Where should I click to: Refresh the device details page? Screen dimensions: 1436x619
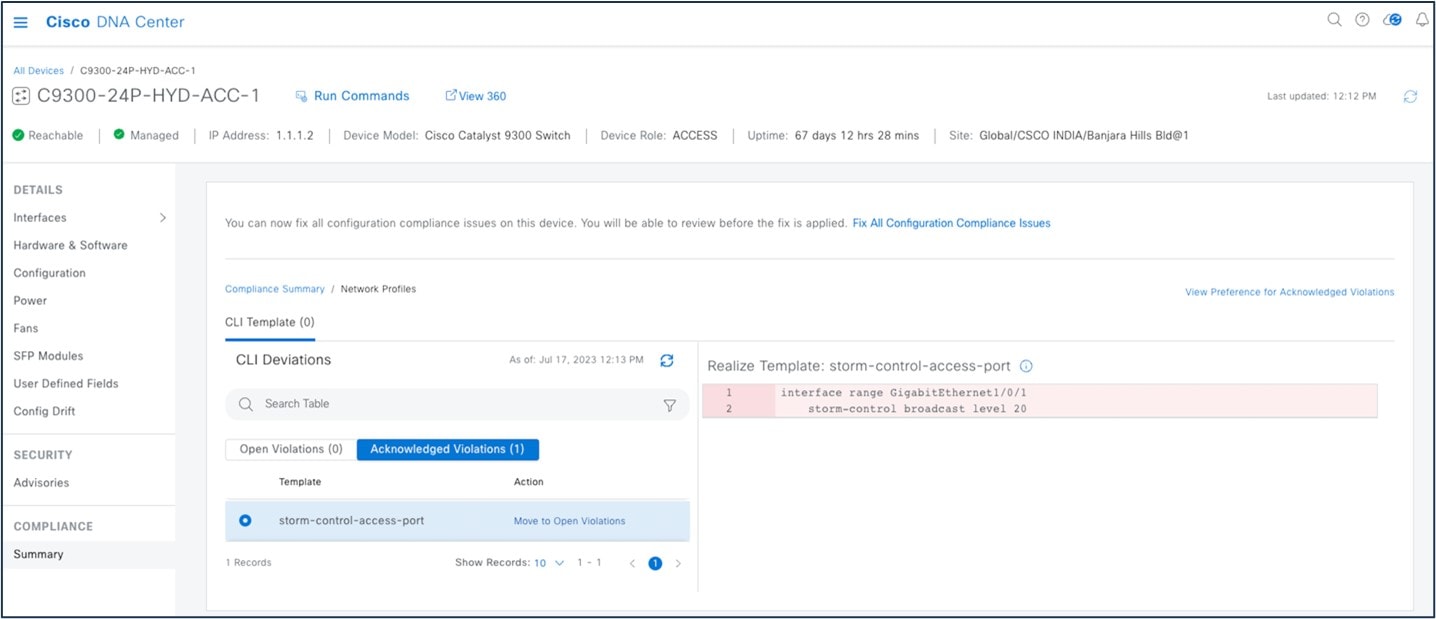(x=1410, y=96)
